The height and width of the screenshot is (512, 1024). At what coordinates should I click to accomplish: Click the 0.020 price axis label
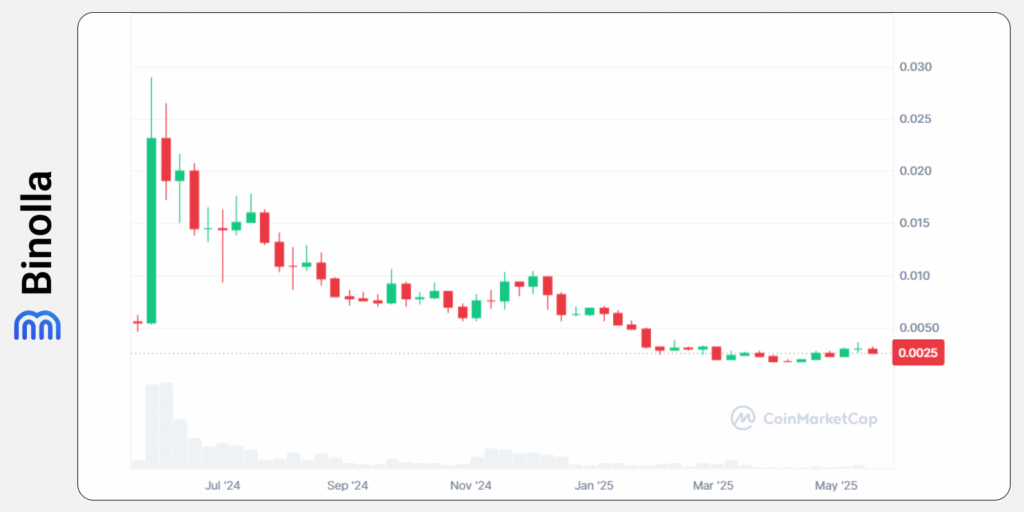click(917, 171)
